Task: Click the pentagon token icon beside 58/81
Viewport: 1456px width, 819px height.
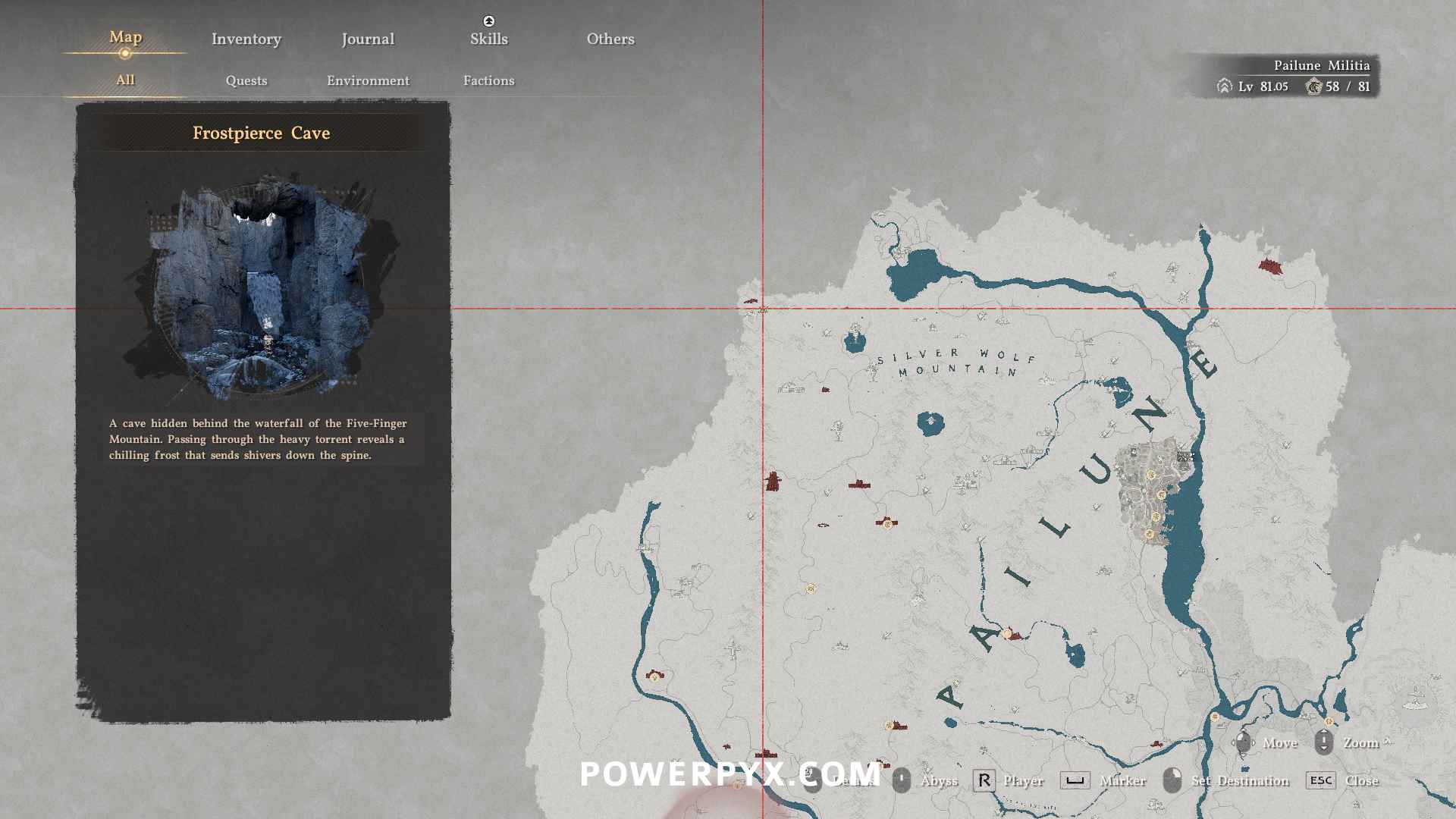Action: [x=1313, y=86]
